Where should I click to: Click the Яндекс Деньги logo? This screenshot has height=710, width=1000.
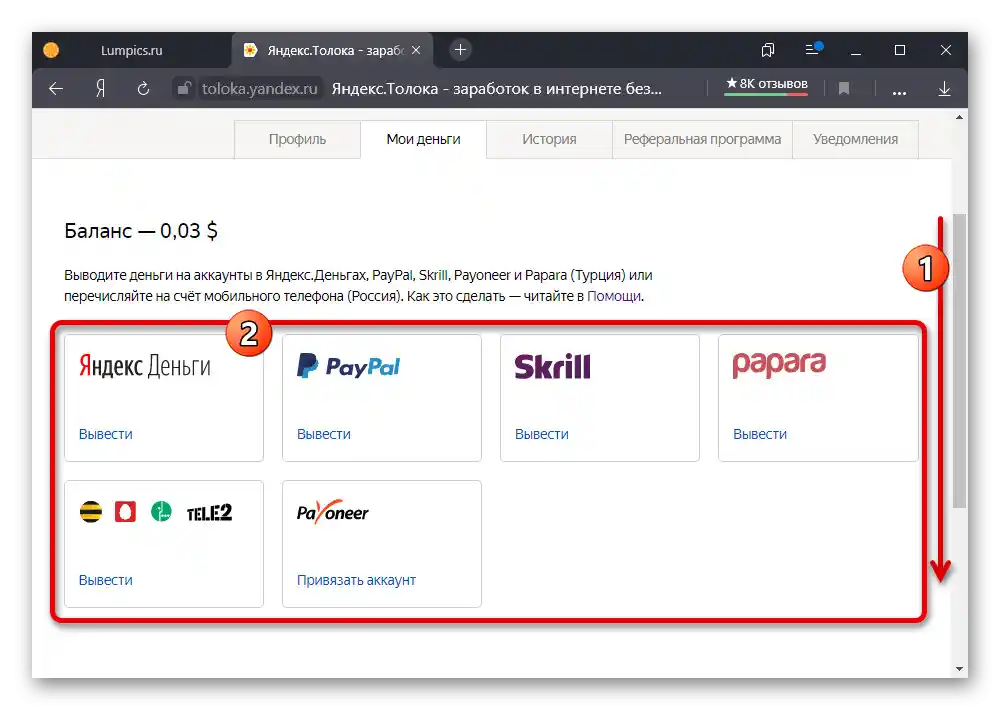tap(145, 366)
